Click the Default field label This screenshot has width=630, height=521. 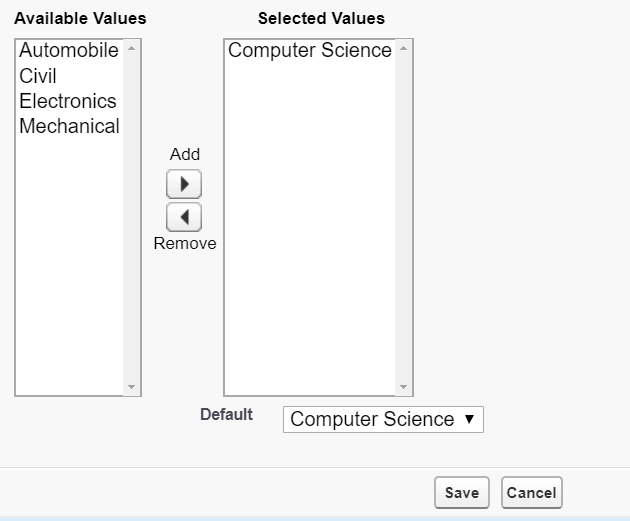226,414
